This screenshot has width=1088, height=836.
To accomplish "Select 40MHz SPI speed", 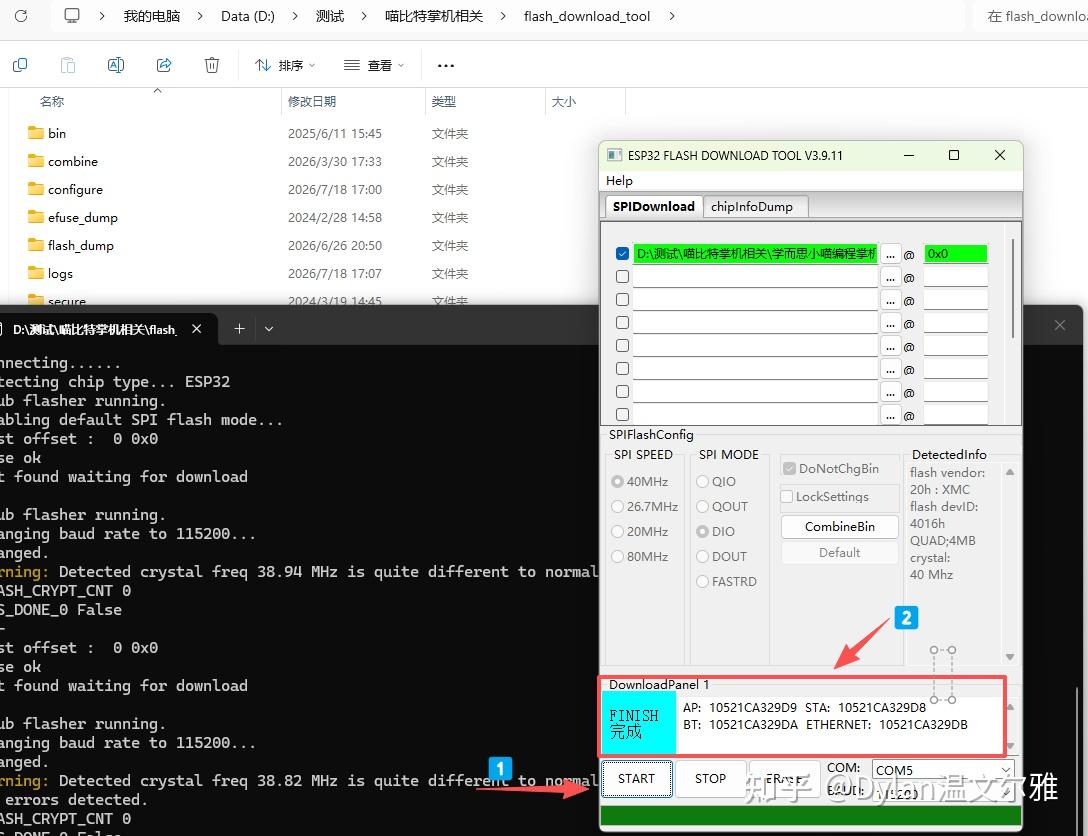I will click(x=617, y=481).
